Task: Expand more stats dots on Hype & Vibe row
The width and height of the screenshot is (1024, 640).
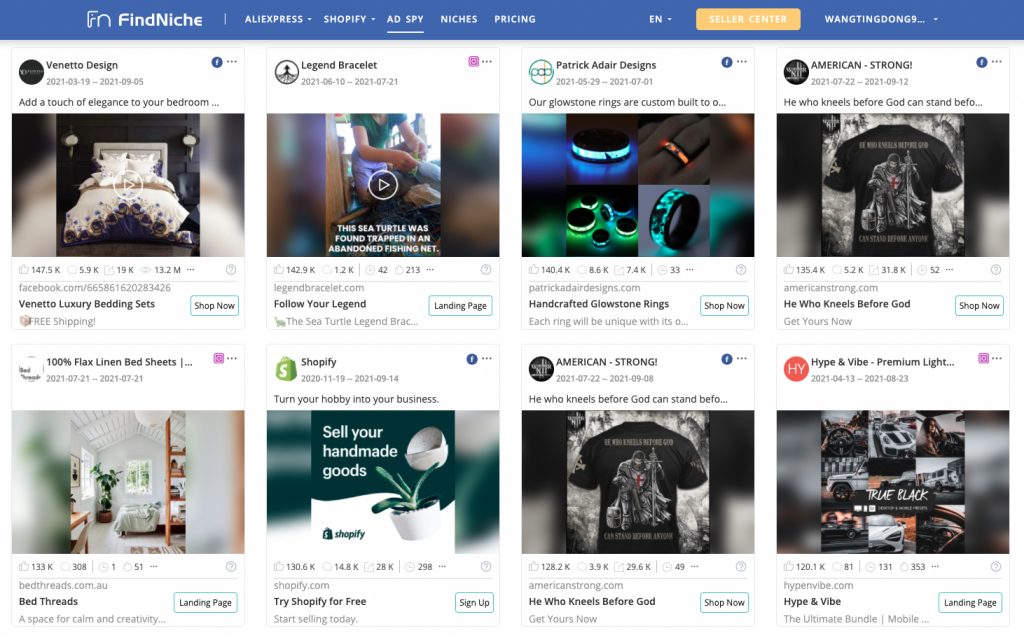Action: [935, 567]
